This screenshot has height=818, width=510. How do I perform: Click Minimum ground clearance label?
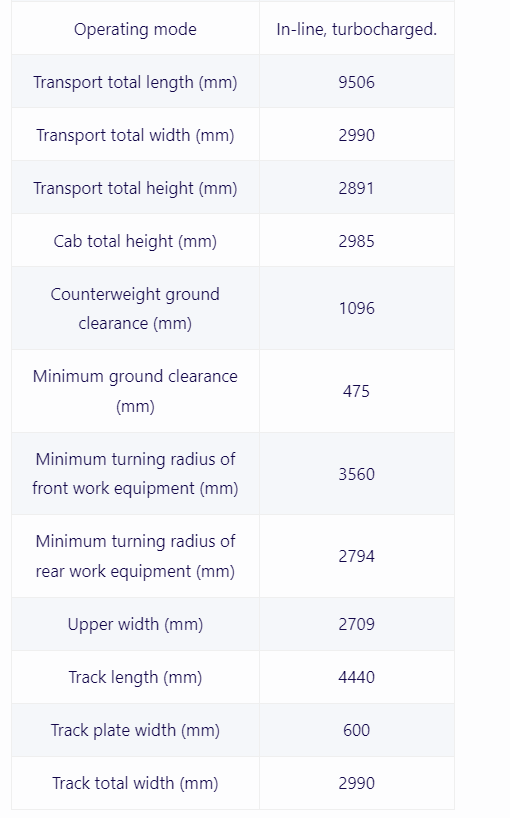click(135, 391)
